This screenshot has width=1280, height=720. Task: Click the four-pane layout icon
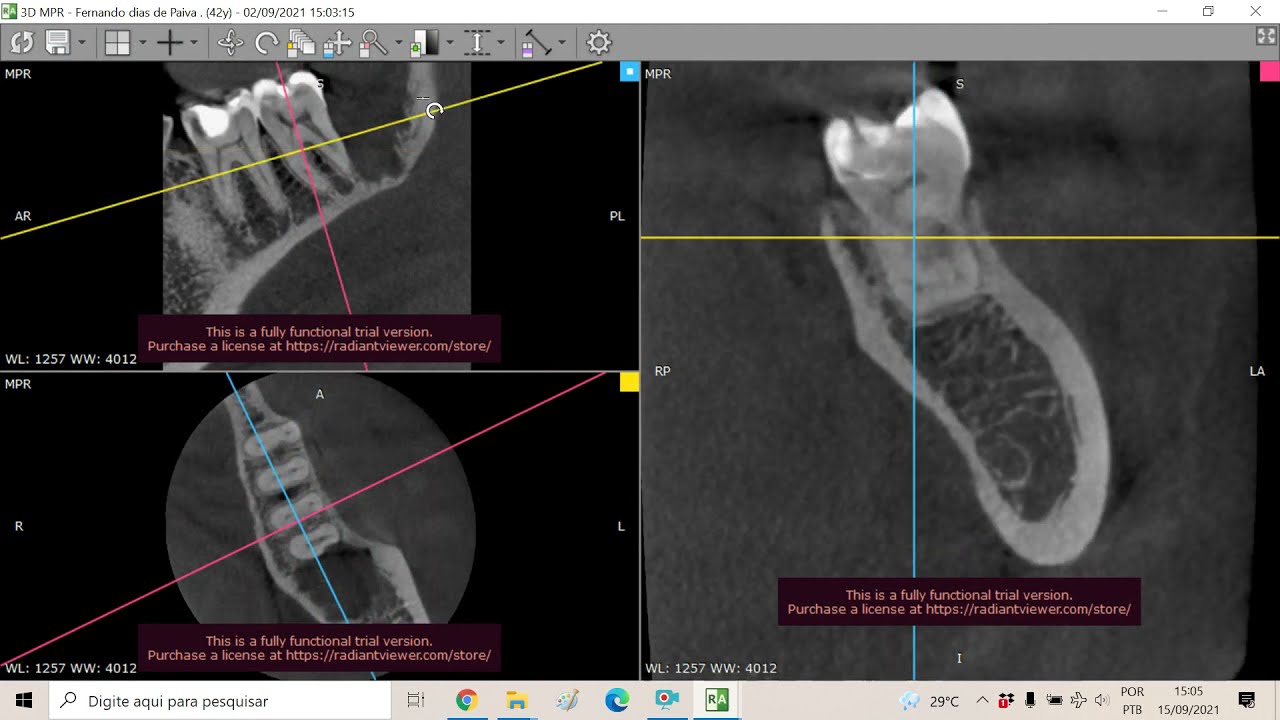point(118,43)
